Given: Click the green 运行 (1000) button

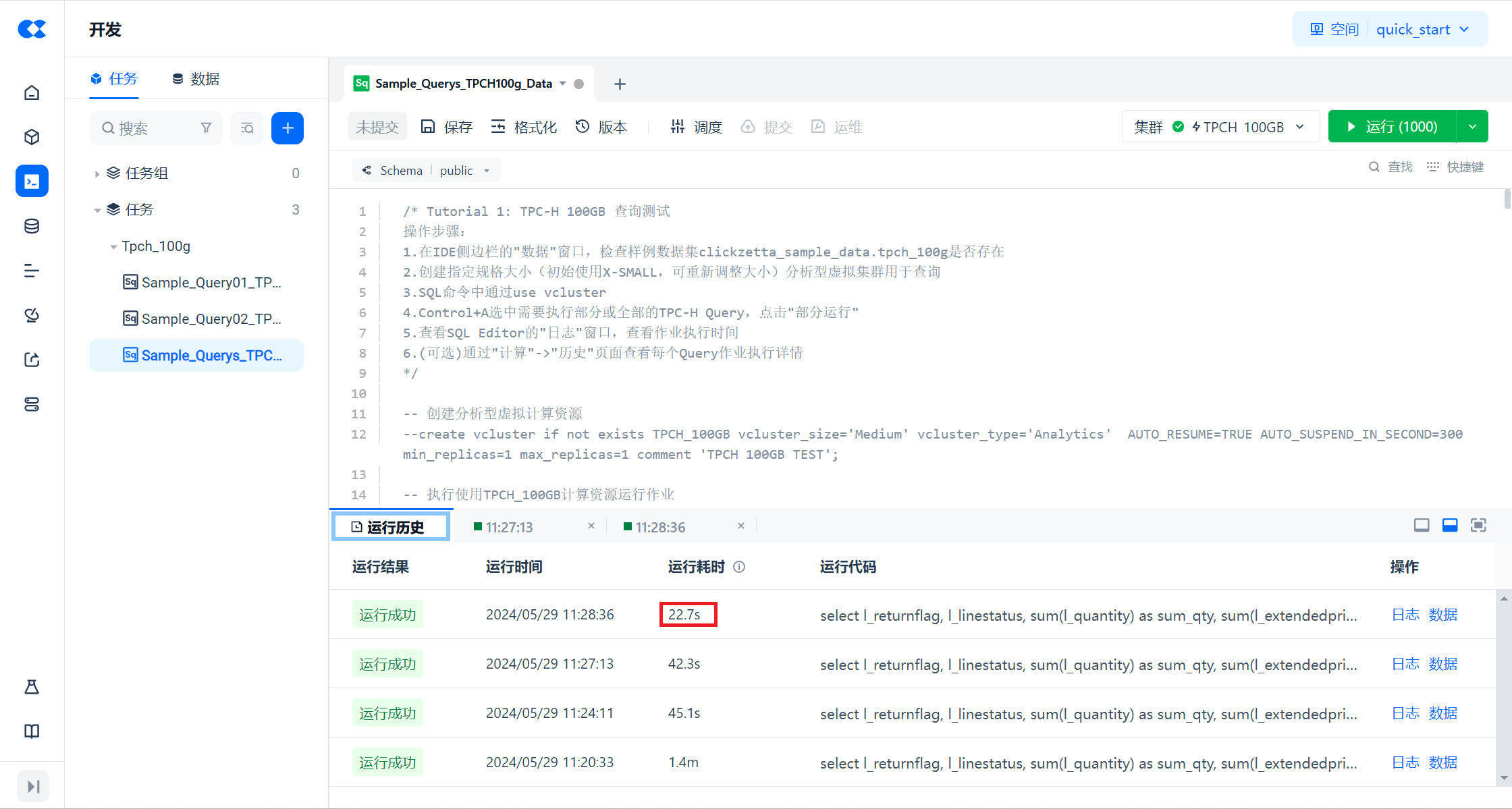Looking at the screenshot, I should 1392,127.
